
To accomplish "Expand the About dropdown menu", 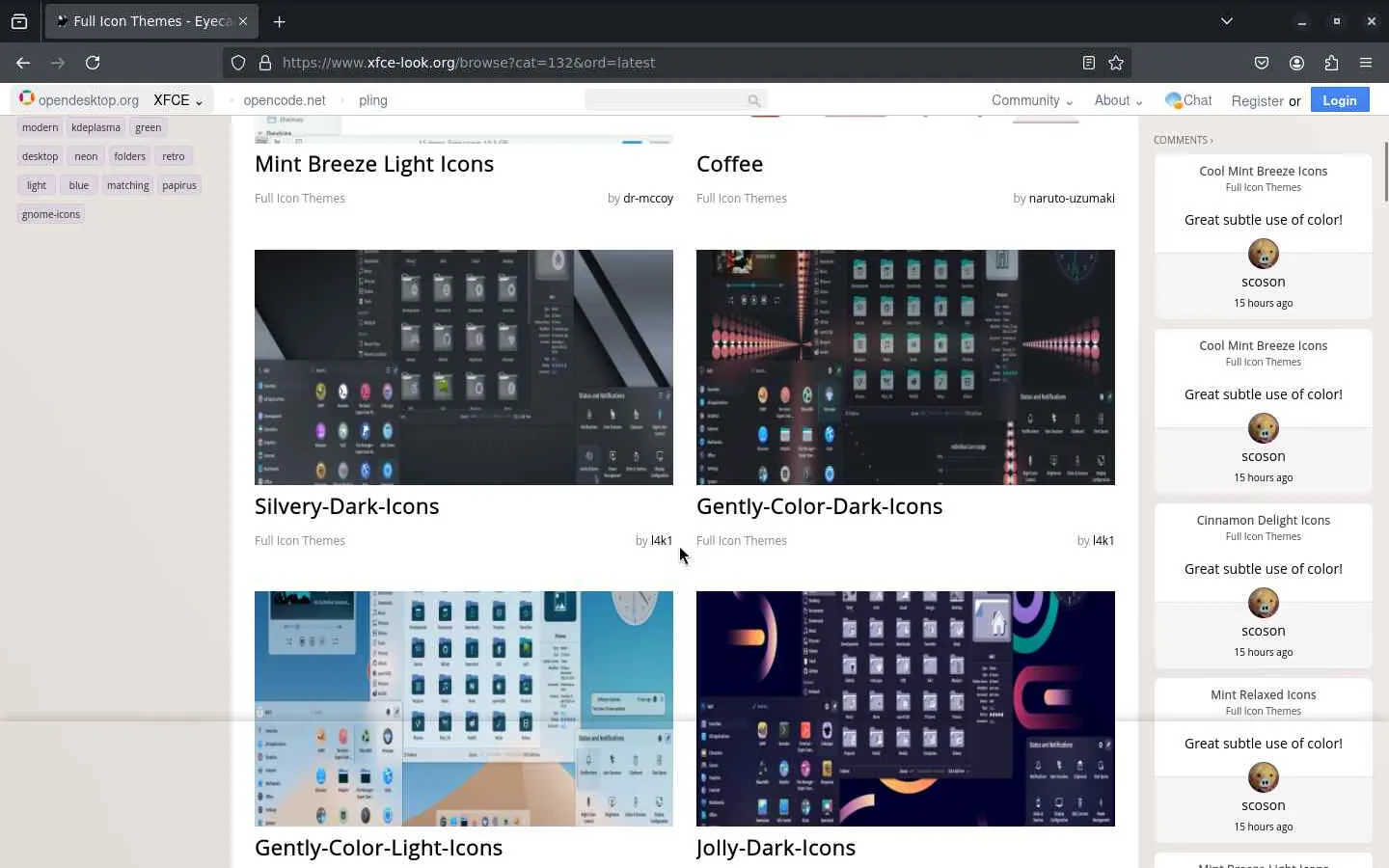I will (1118, 100).
